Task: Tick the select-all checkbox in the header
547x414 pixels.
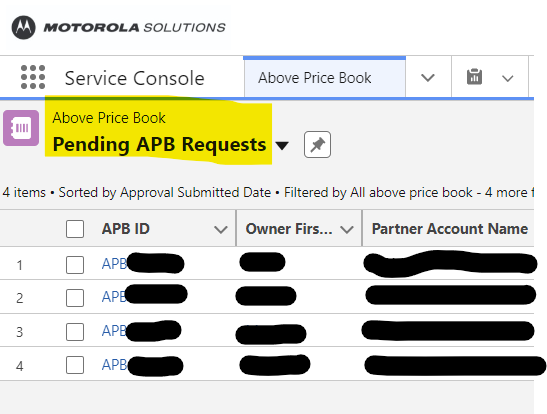Action: click(75, 229)
